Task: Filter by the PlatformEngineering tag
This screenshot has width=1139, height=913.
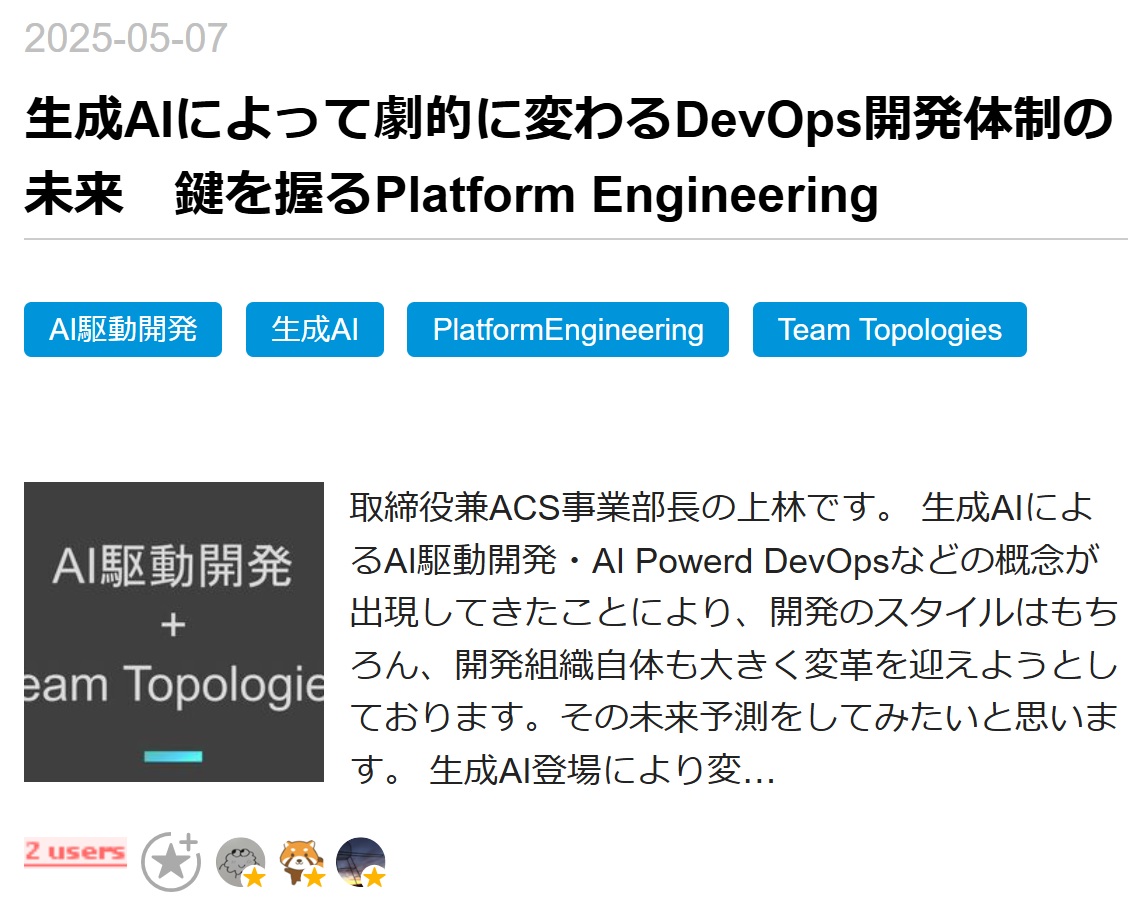Action: (568, 330)
